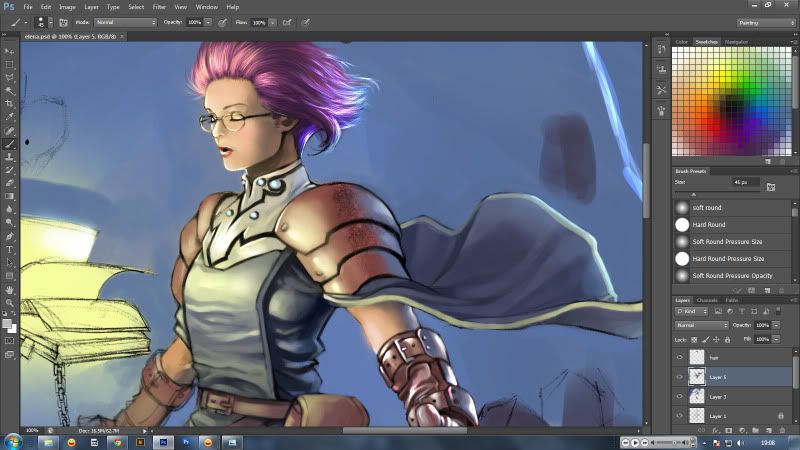The image size is (800, 450).
Task: Click the brush Size value field
Action: 744,183
